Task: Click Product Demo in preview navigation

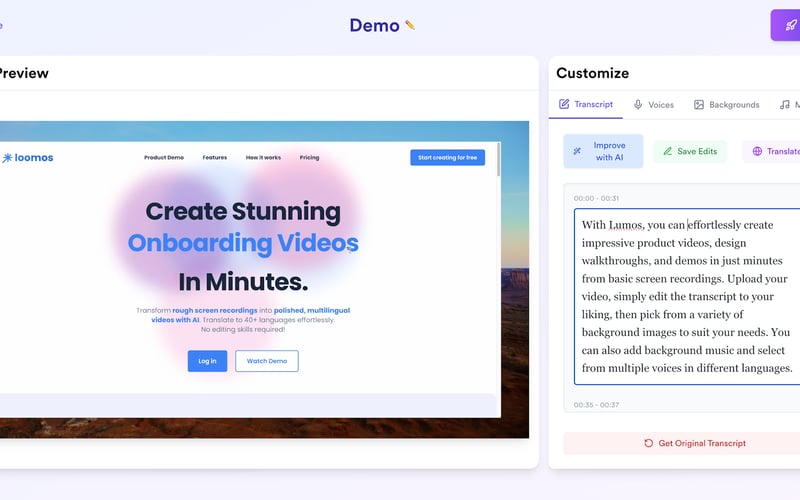Action: [164, 158]
